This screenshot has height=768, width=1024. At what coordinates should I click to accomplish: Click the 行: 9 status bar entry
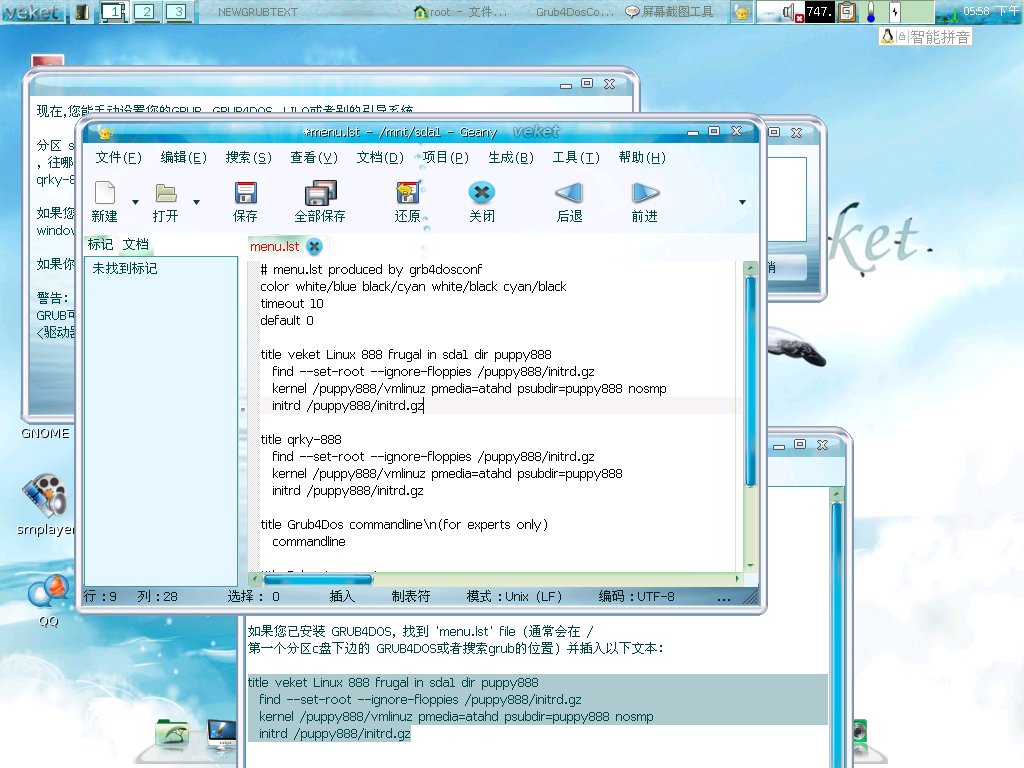click(x=100, y=596)
